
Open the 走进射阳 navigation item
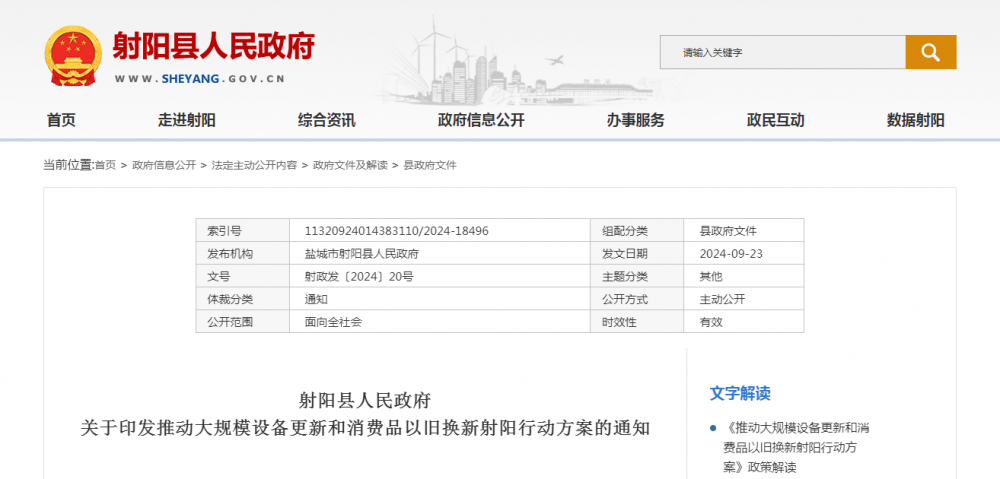[x=187, y=120]
